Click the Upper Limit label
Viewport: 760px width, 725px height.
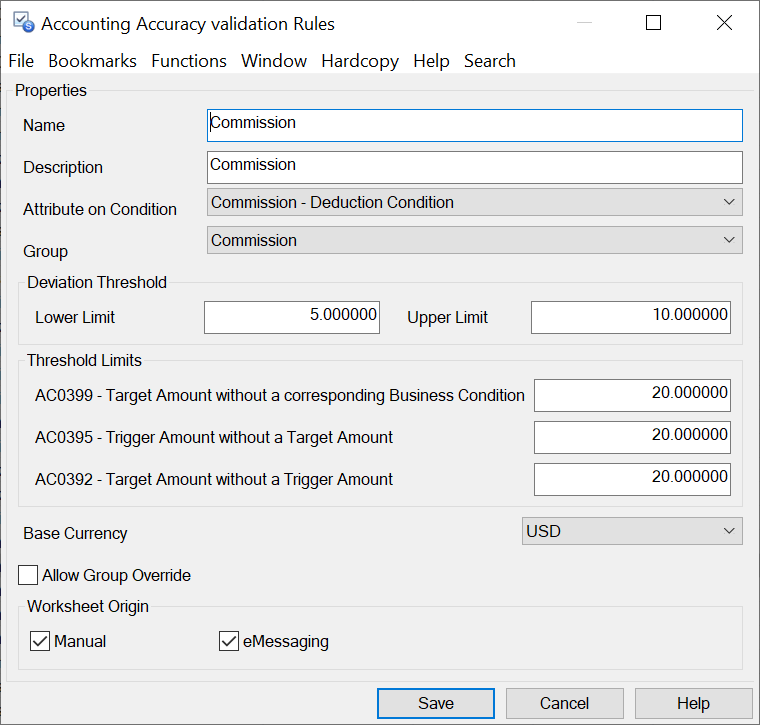[447, 317]
